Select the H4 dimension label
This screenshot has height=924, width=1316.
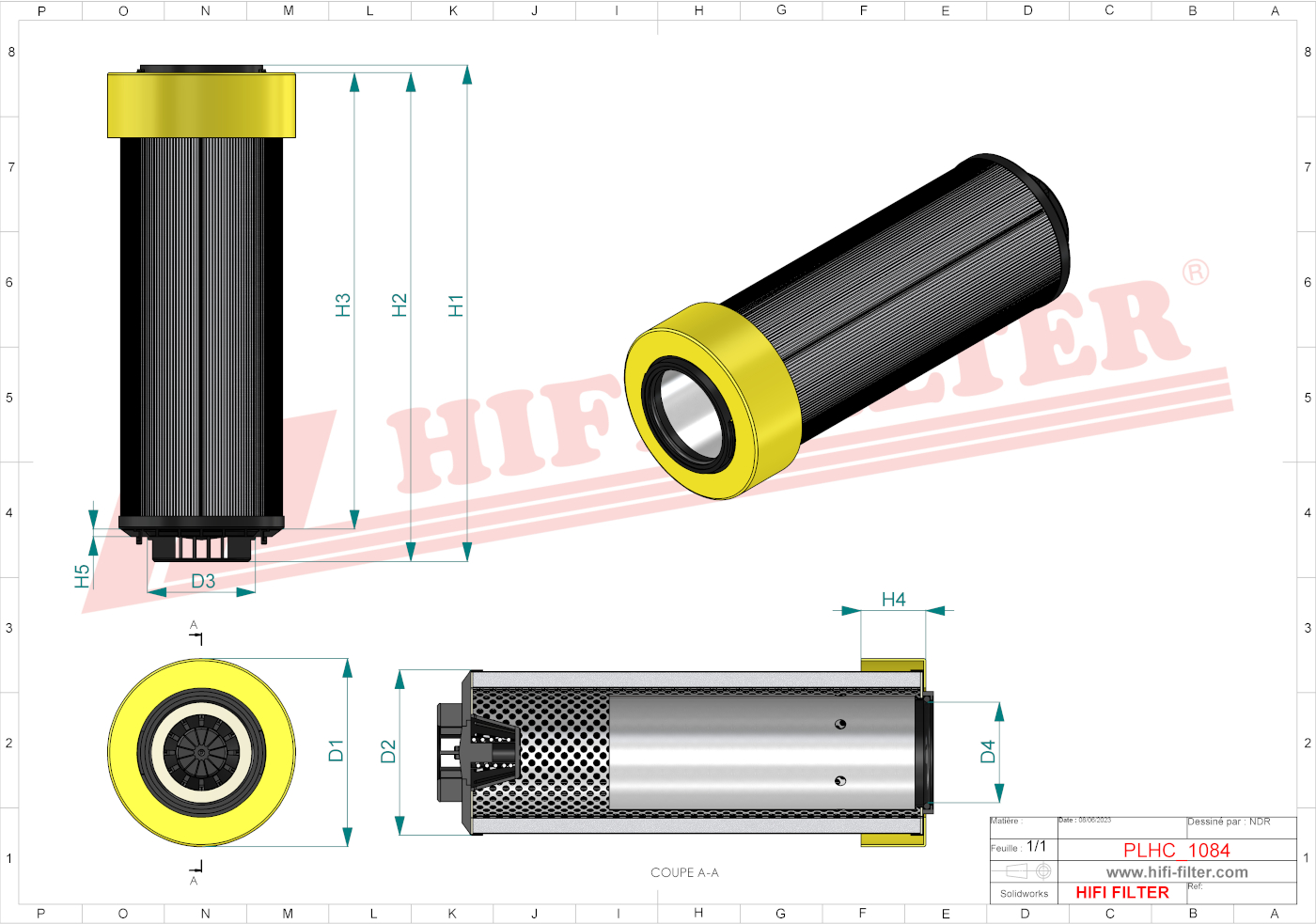tap(893, 600)
